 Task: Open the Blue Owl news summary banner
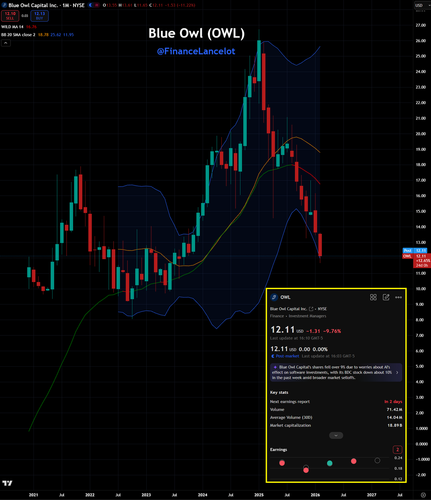(336, 372)
